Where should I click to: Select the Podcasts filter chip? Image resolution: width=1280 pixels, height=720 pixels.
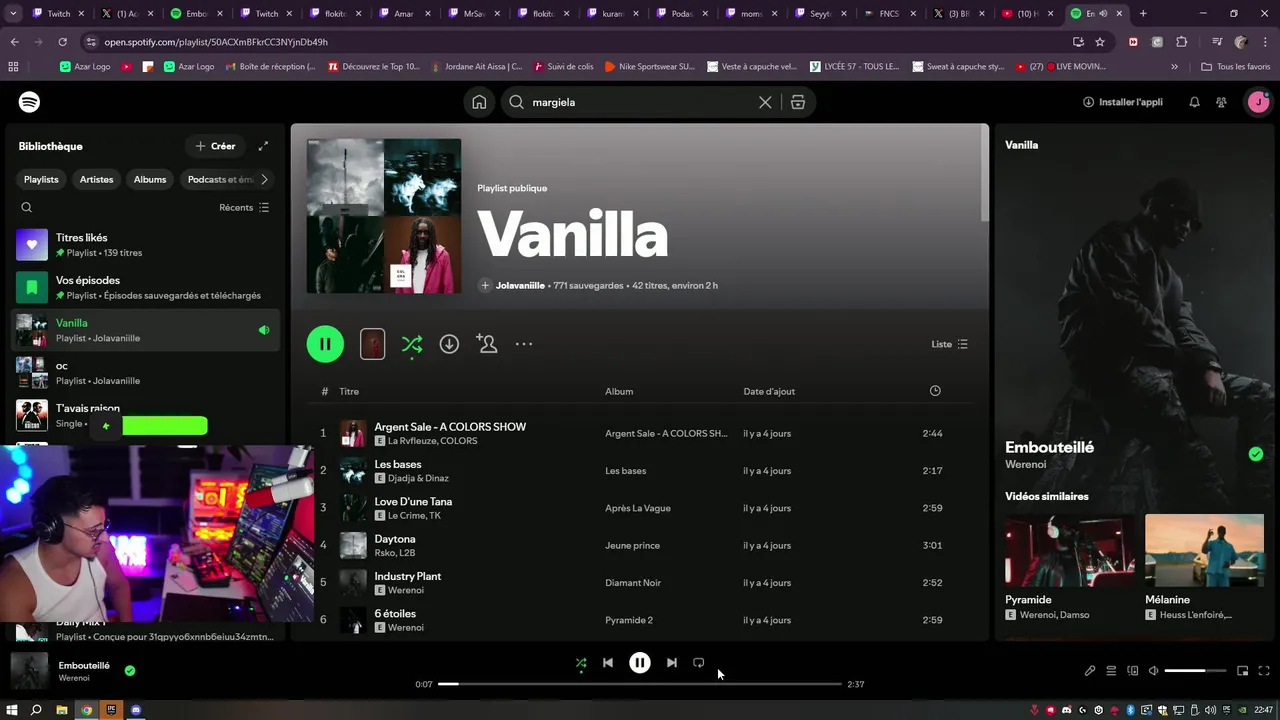click(x=219, y=179)
